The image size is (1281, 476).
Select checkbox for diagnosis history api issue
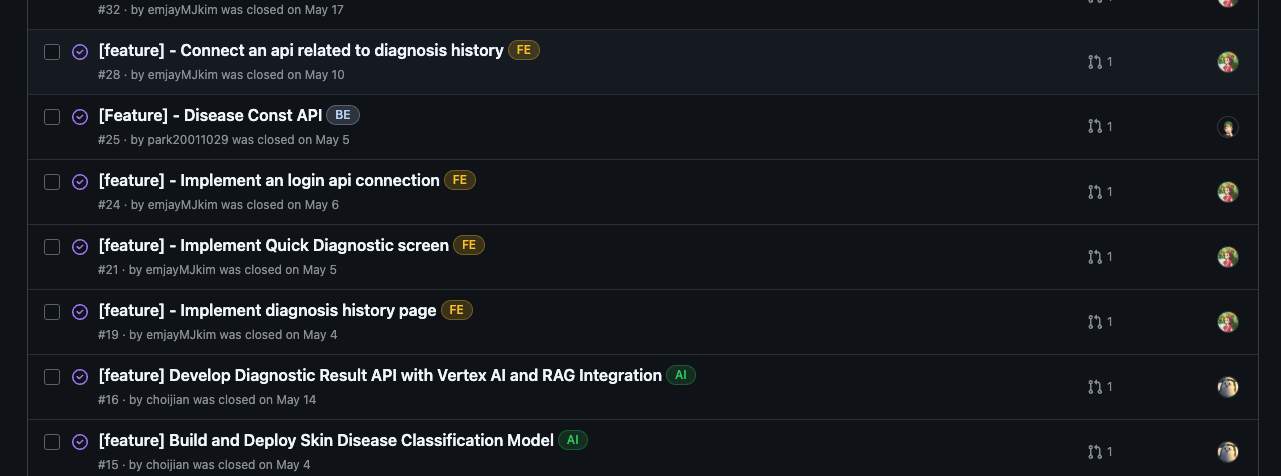52,52
